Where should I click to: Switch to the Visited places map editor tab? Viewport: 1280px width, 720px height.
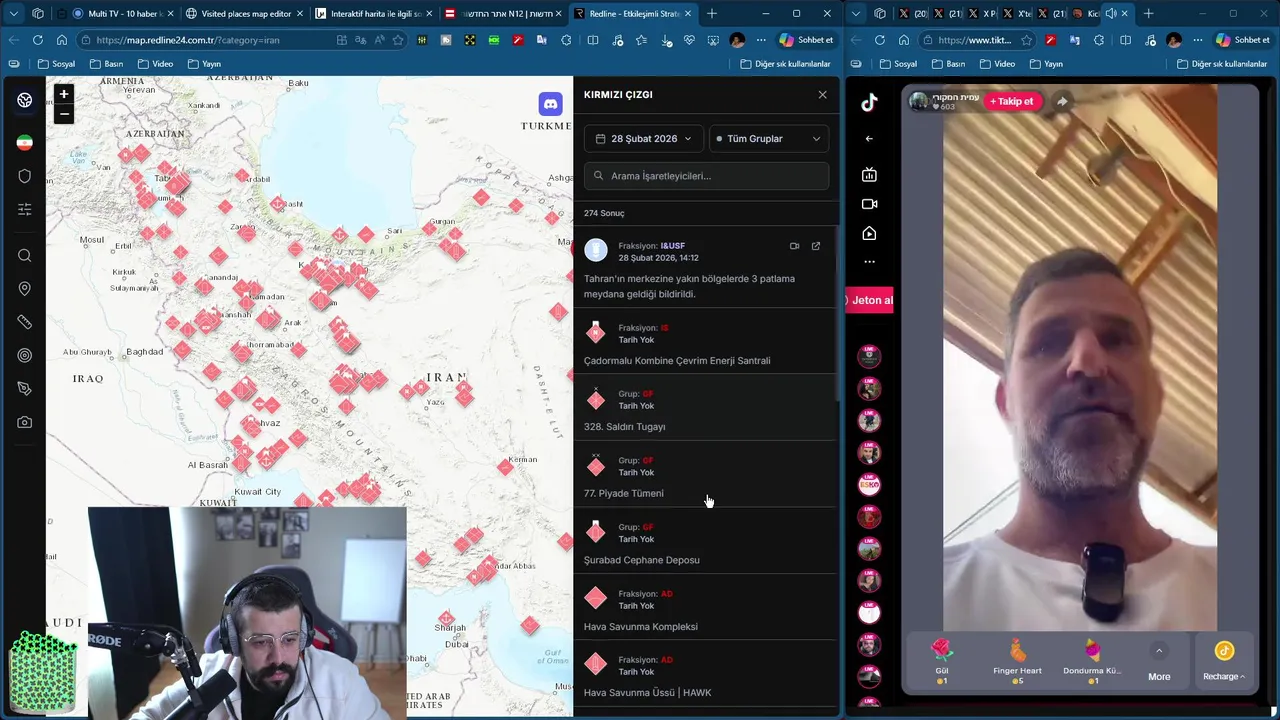243,14
